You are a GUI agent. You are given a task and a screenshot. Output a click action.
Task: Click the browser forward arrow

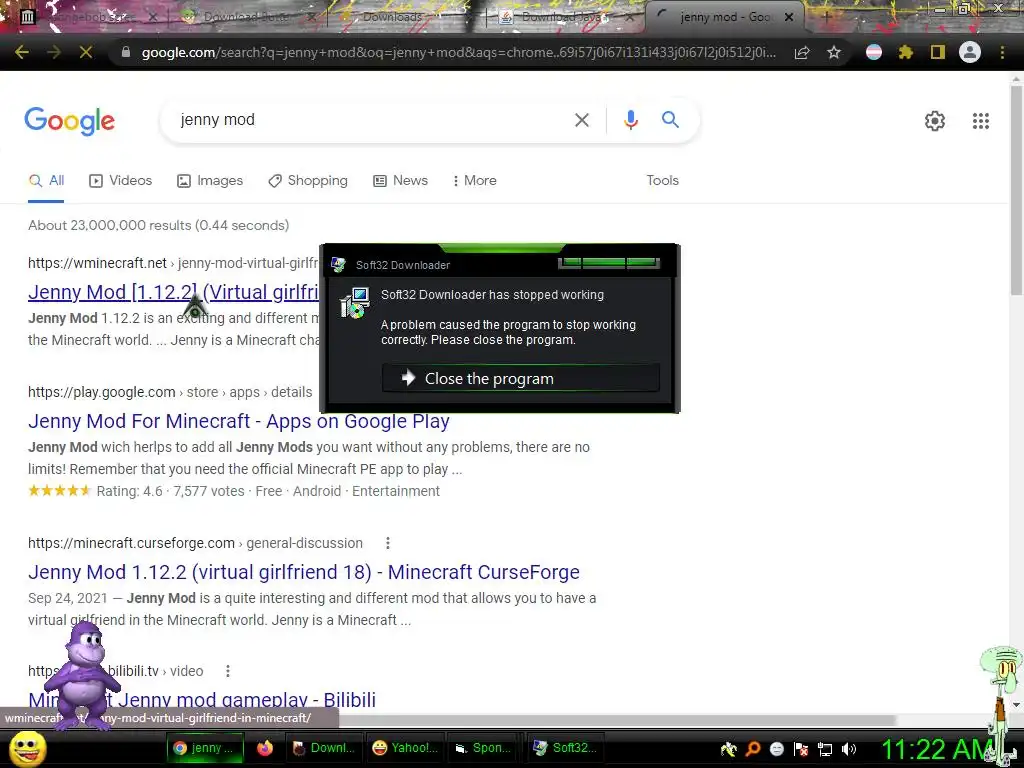pos(54,52)
